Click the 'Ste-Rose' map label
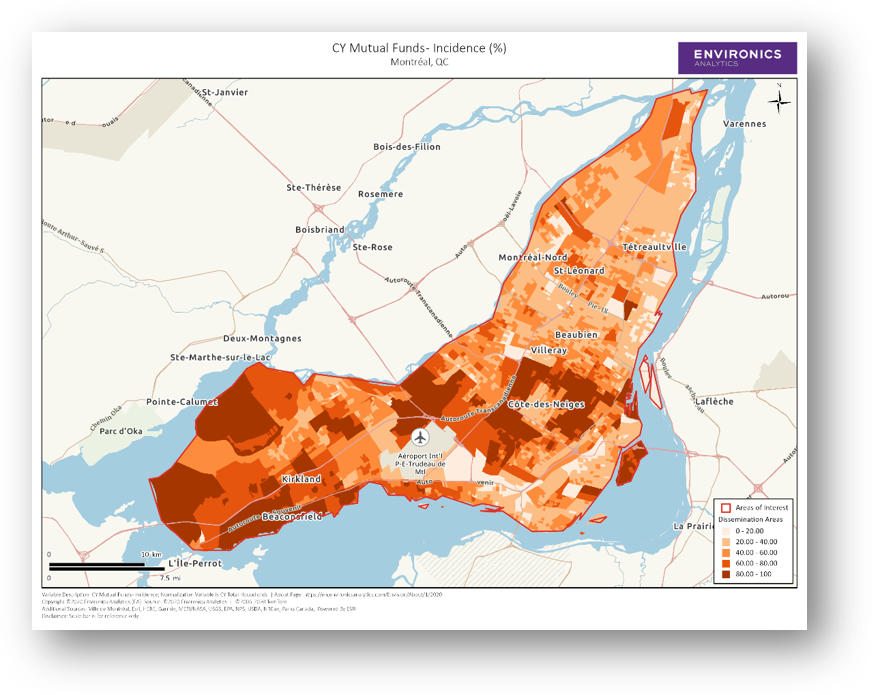The width and height of the screenshot is (872, 695). click(x=373, y=247)
